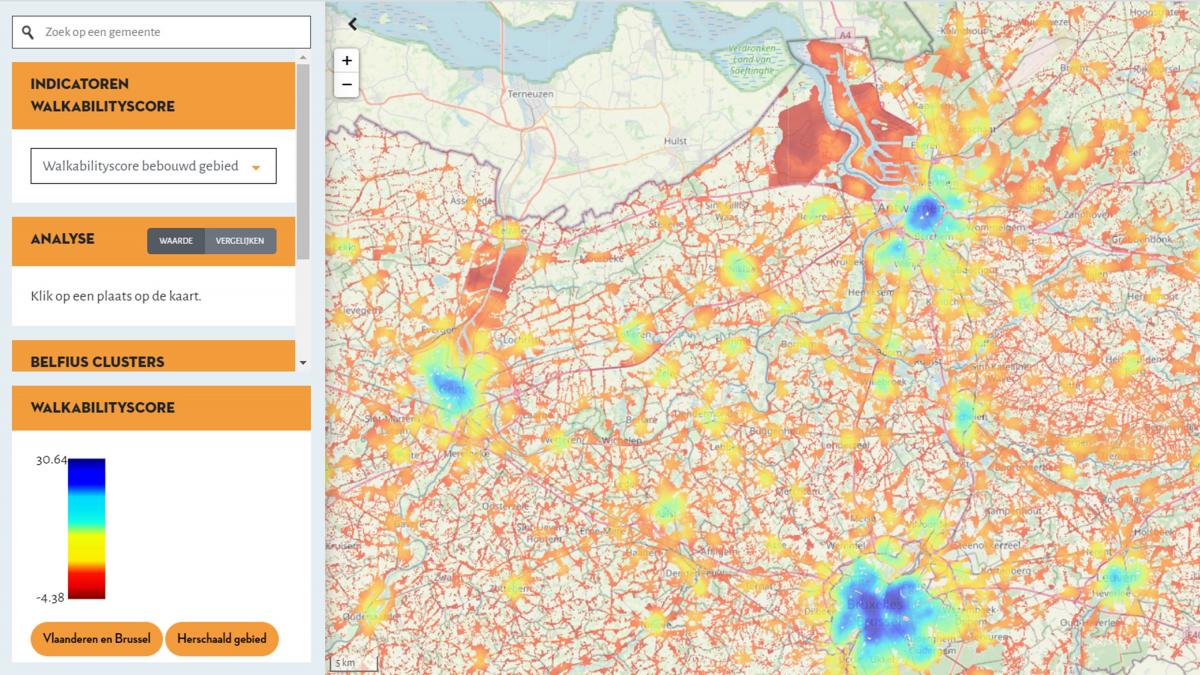Click the sidebar scrollbar thumb
Viewport: 1200px width, 675px height.
303,161
